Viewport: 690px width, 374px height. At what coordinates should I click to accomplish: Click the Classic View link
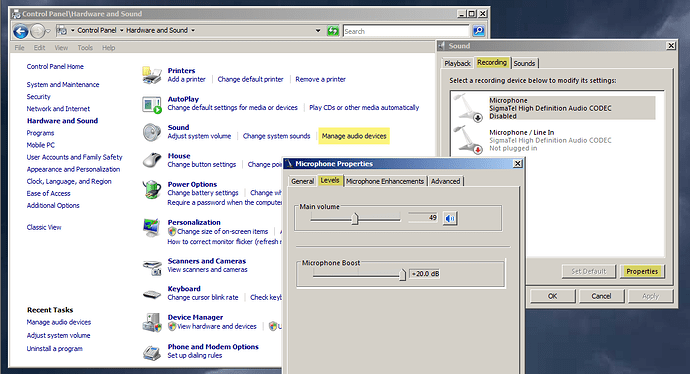tap(44, 227)
